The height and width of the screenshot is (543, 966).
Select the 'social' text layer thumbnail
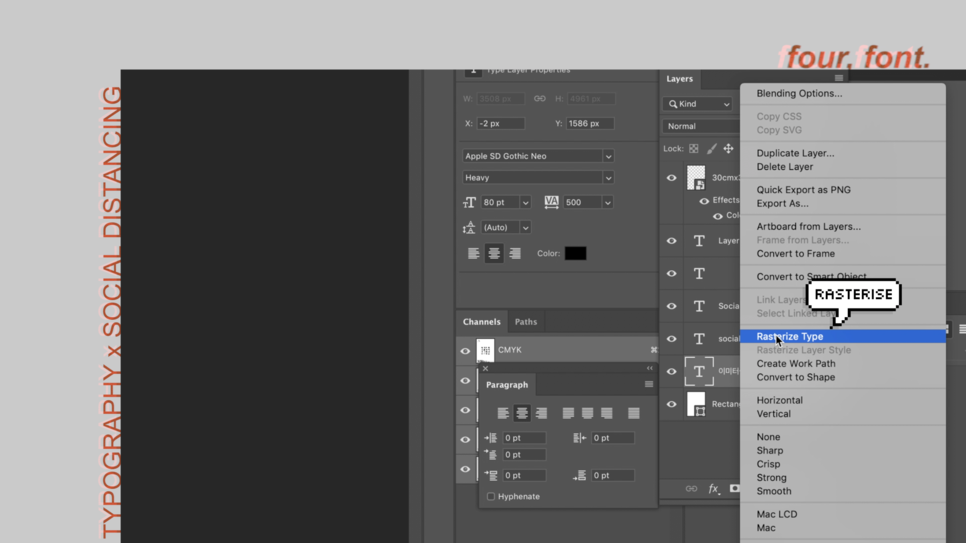coord(699,339)
